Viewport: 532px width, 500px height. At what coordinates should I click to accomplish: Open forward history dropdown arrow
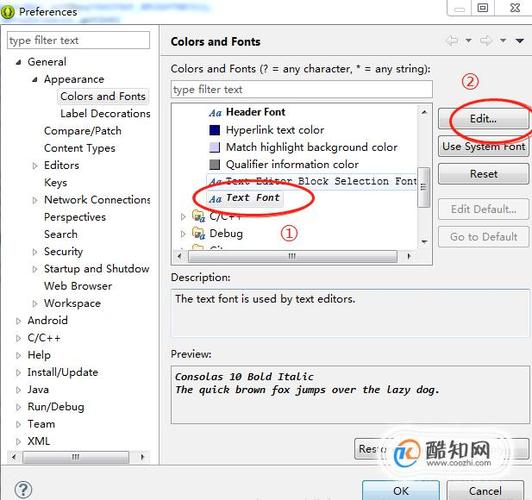point(503,41)
